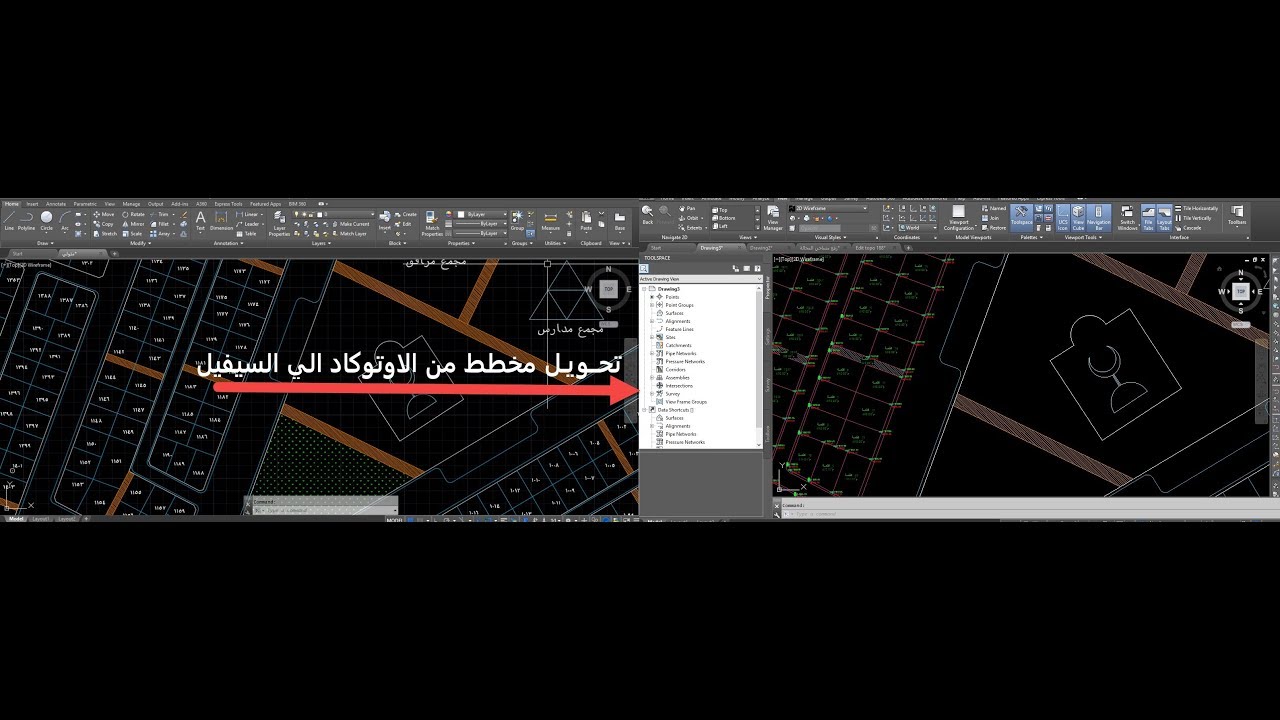The width and height of the screenshot is (1280, 720).
Task: Select the Line tool in AutoCAD ribbon
Action: (9, 220)
